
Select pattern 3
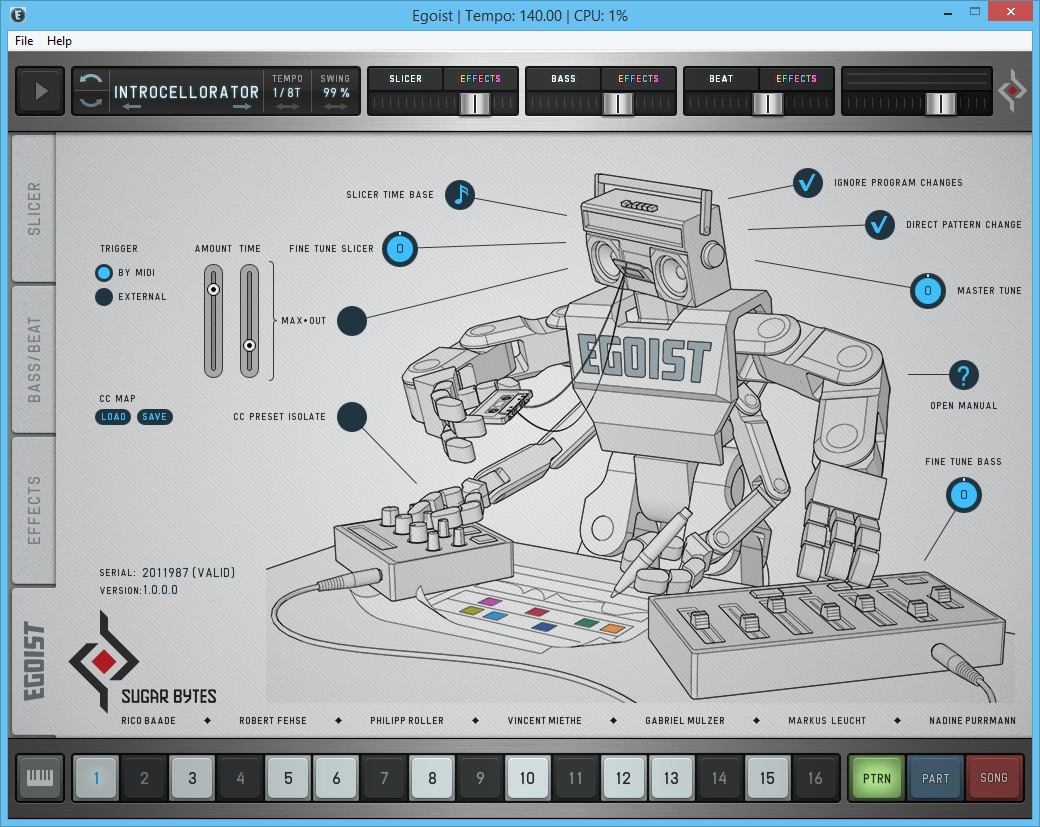tap(192, 777)
